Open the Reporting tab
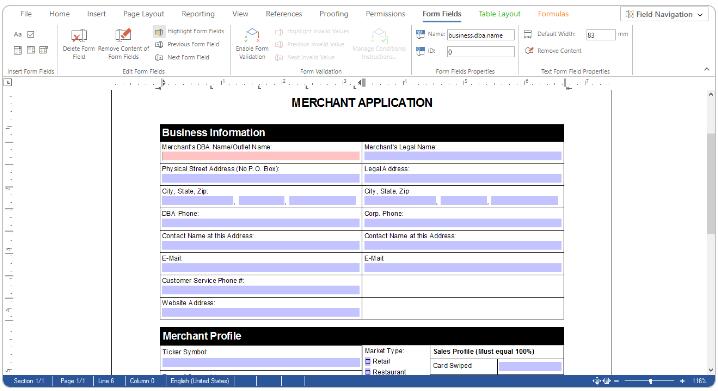This screenshot has height=391, width=718. [198, 14]
